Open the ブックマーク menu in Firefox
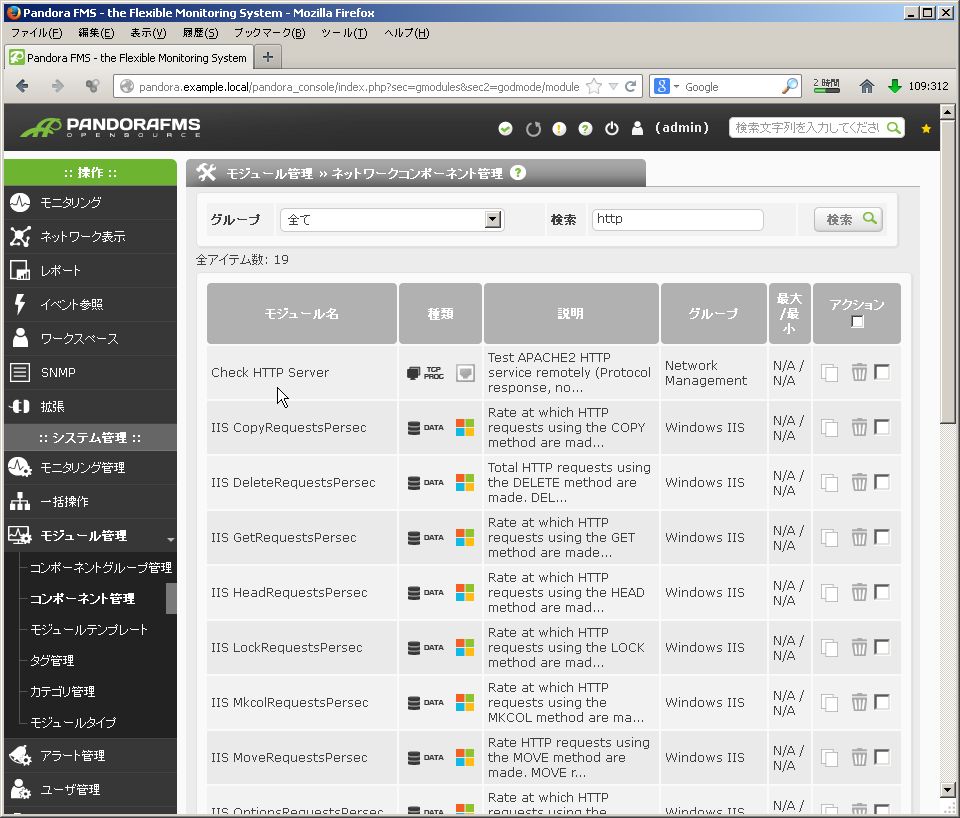 269,33
